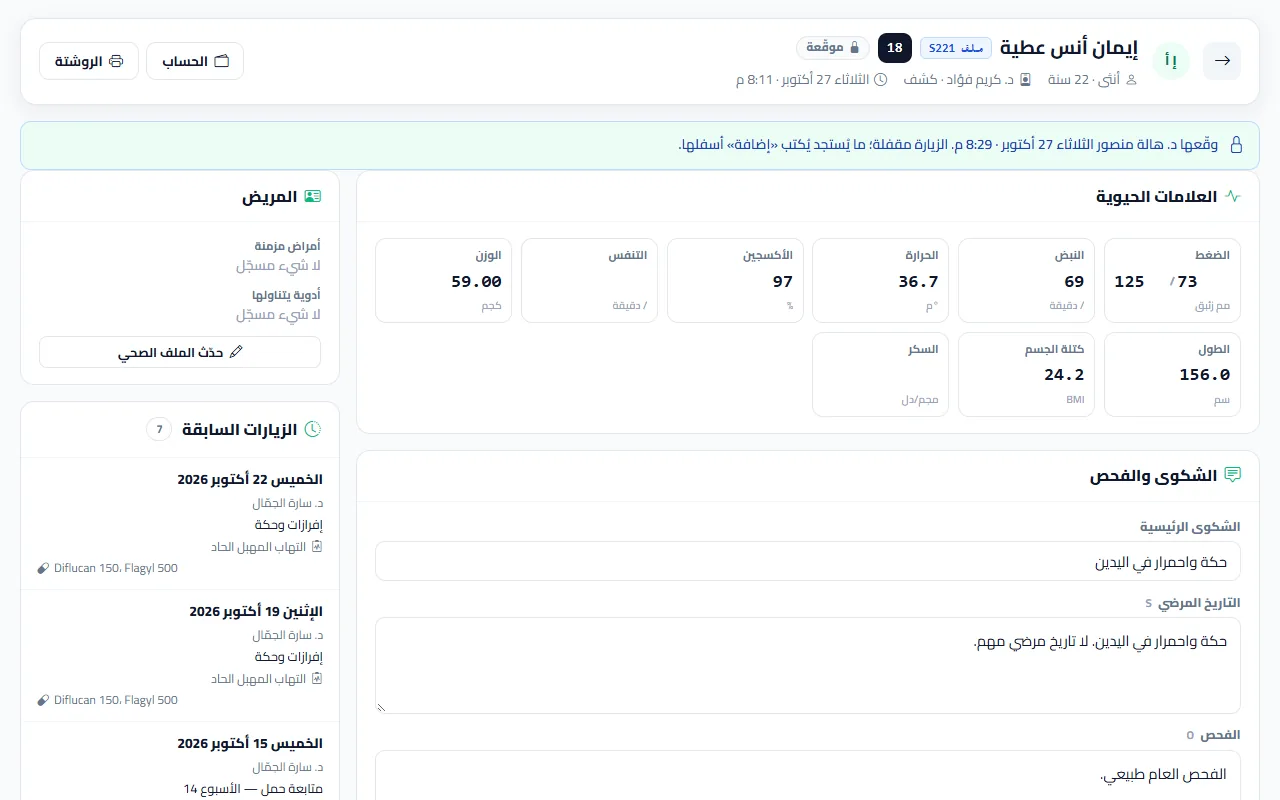This screenshot has width=1280, height=800.
Task: Click the back arrow button
Action: click(1222, 61)
